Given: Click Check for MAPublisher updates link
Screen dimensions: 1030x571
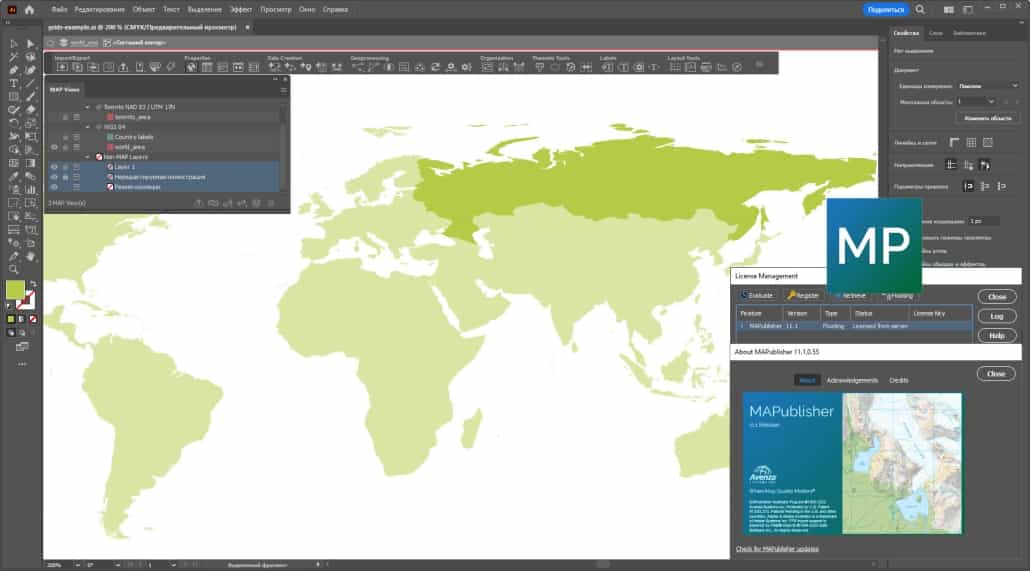Looking at the screenshot, I should point(777,549).
